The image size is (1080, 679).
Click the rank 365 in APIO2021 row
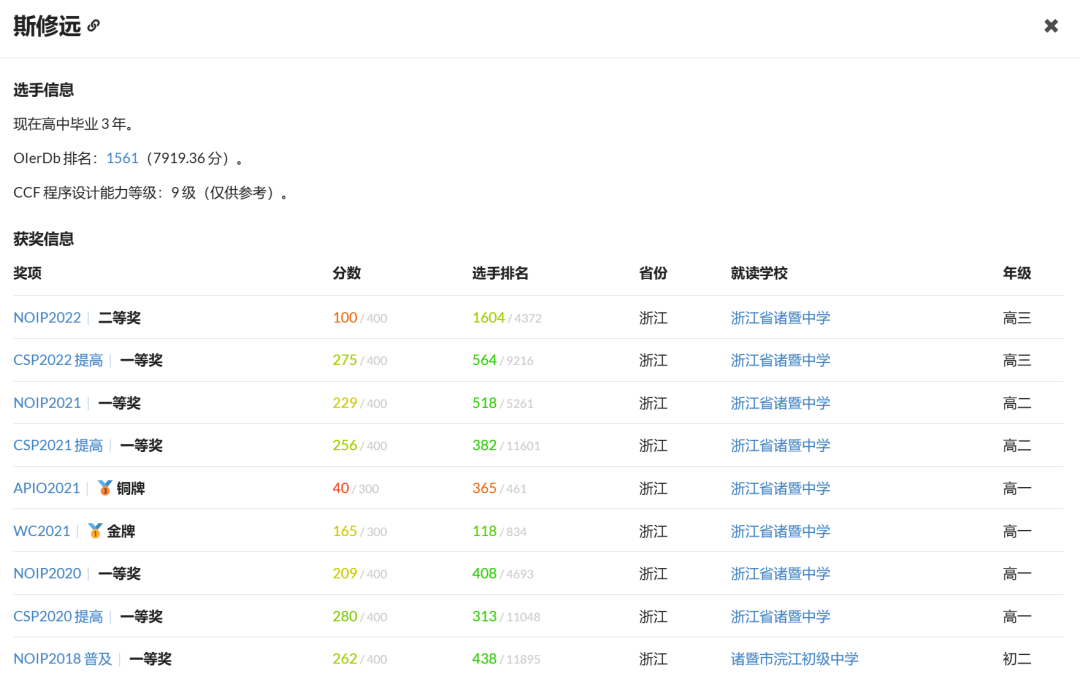[x=484, y=488]
